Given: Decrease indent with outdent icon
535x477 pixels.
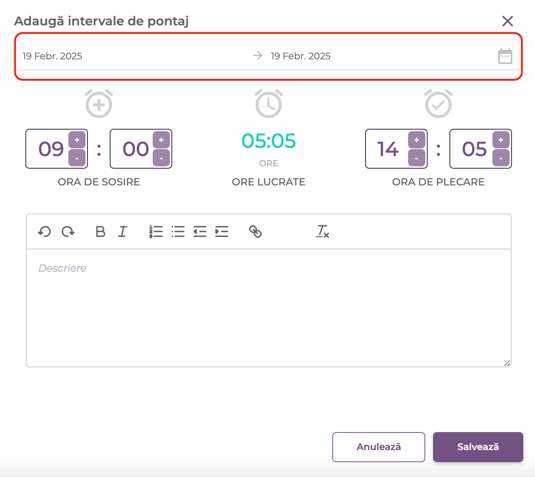Looking at the screenshot, I should click(x=200, y=232).
